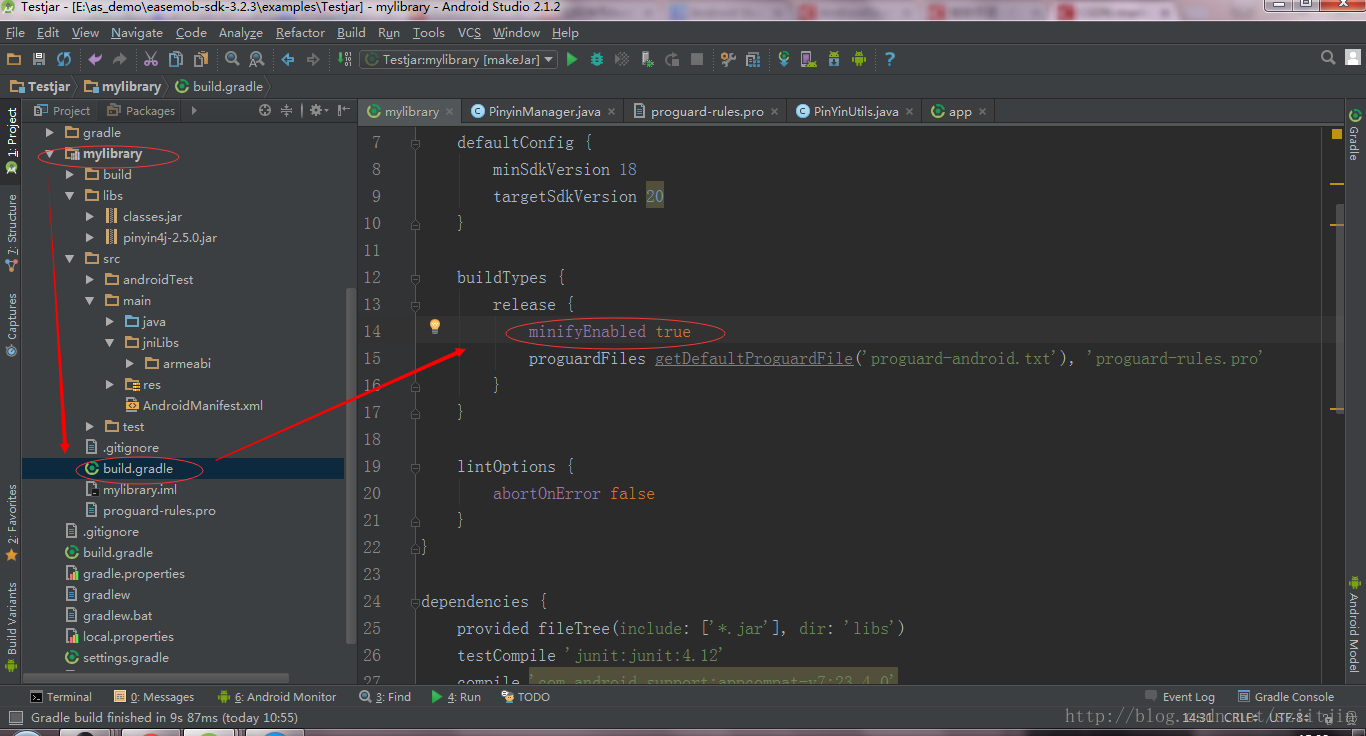Open the run configuration dropdown Testjar:mylibrary [makeJar]

[458, 60]
